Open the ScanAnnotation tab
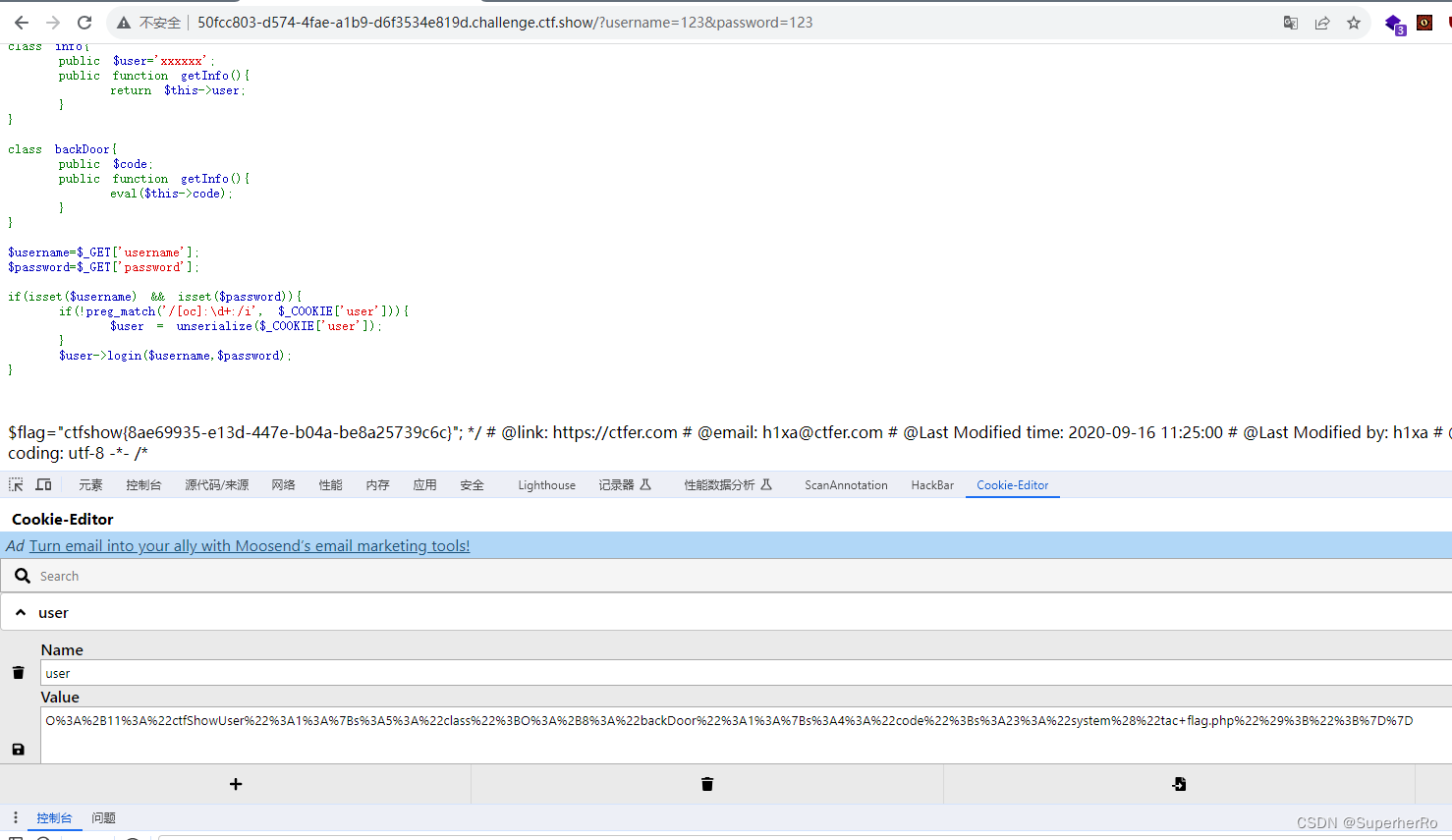Screen dimensions: 1452x840 846,485
